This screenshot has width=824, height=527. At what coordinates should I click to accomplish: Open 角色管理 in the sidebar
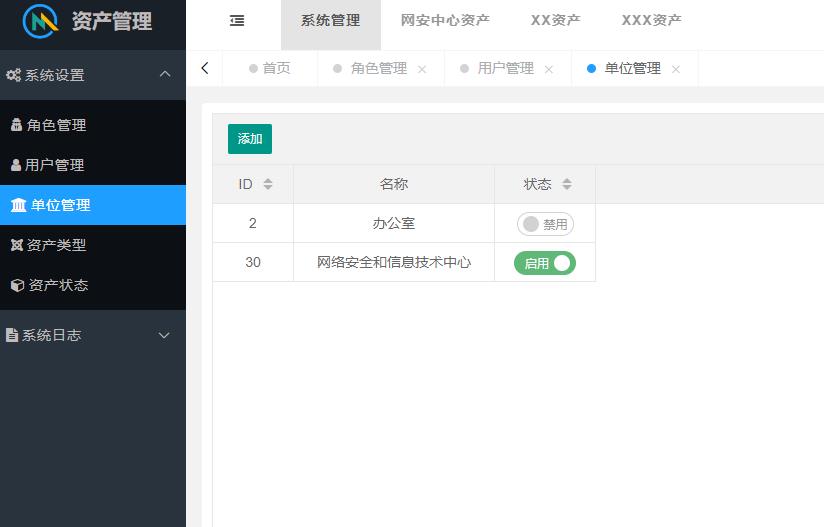pos(93,125)
